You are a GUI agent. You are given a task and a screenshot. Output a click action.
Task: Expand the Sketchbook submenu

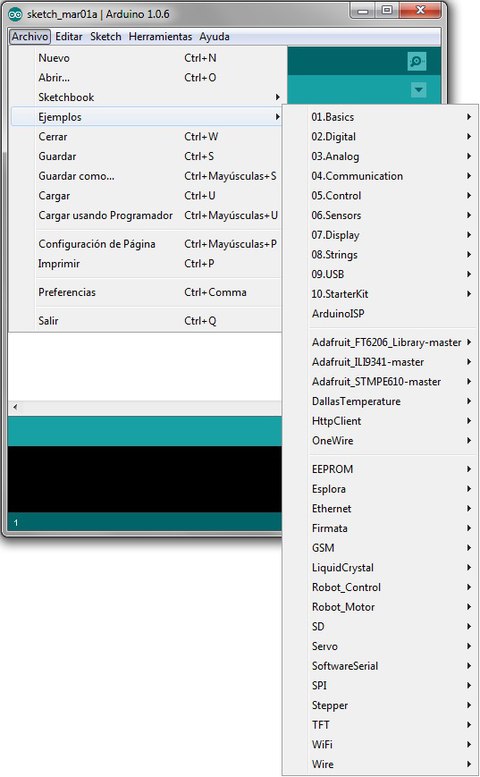pyautogui.click(x=147, y=97)
